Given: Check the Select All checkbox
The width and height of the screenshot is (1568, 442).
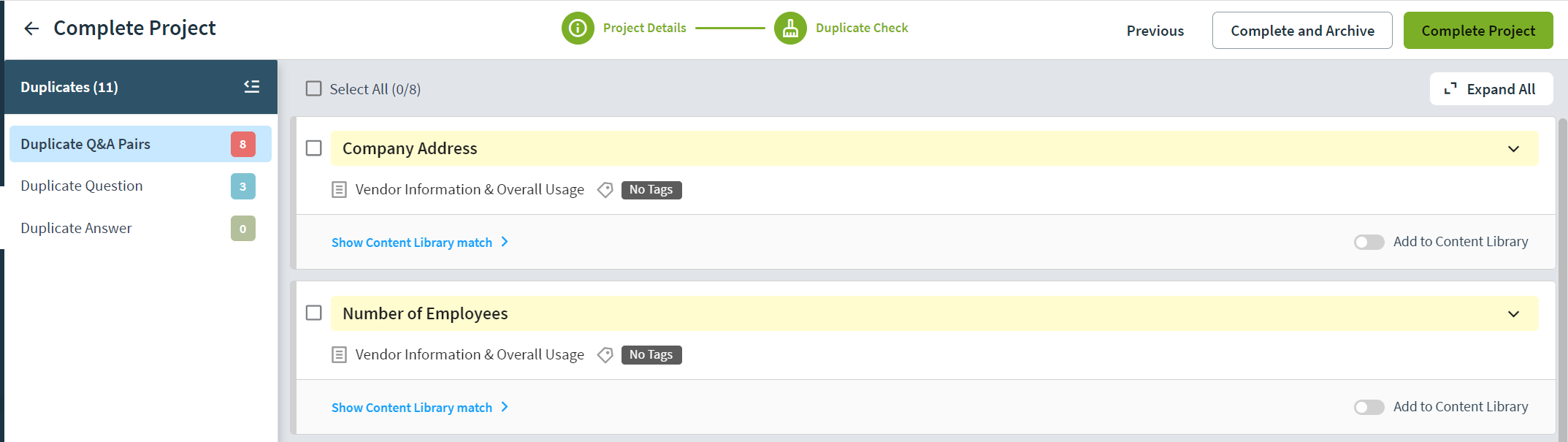Looking at the screenshot, I should pyautogui.click(x=314, y=89).
